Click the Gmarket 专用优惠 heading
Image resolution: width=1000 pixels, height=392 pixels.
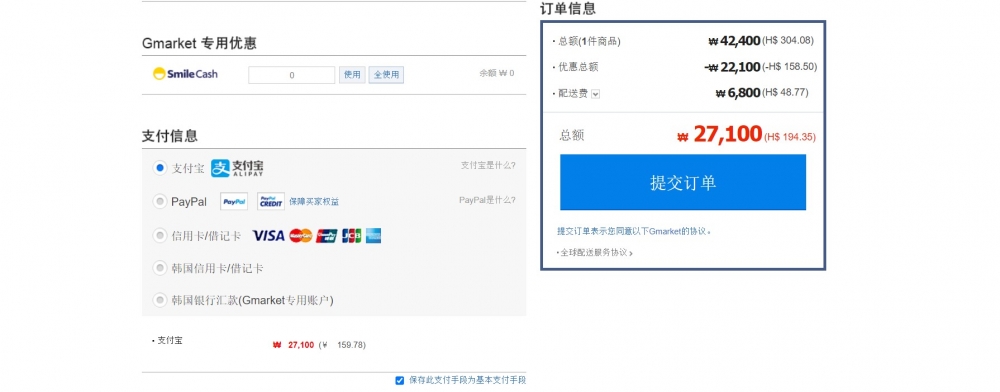tap(199, 43)
